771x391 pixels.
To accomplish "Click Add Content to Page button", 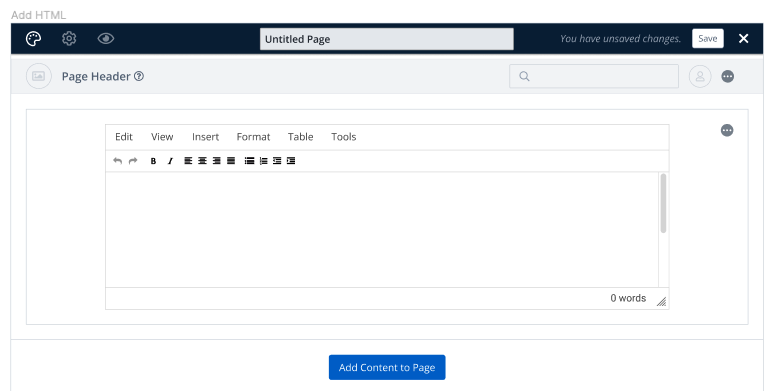I will (387, 367).
